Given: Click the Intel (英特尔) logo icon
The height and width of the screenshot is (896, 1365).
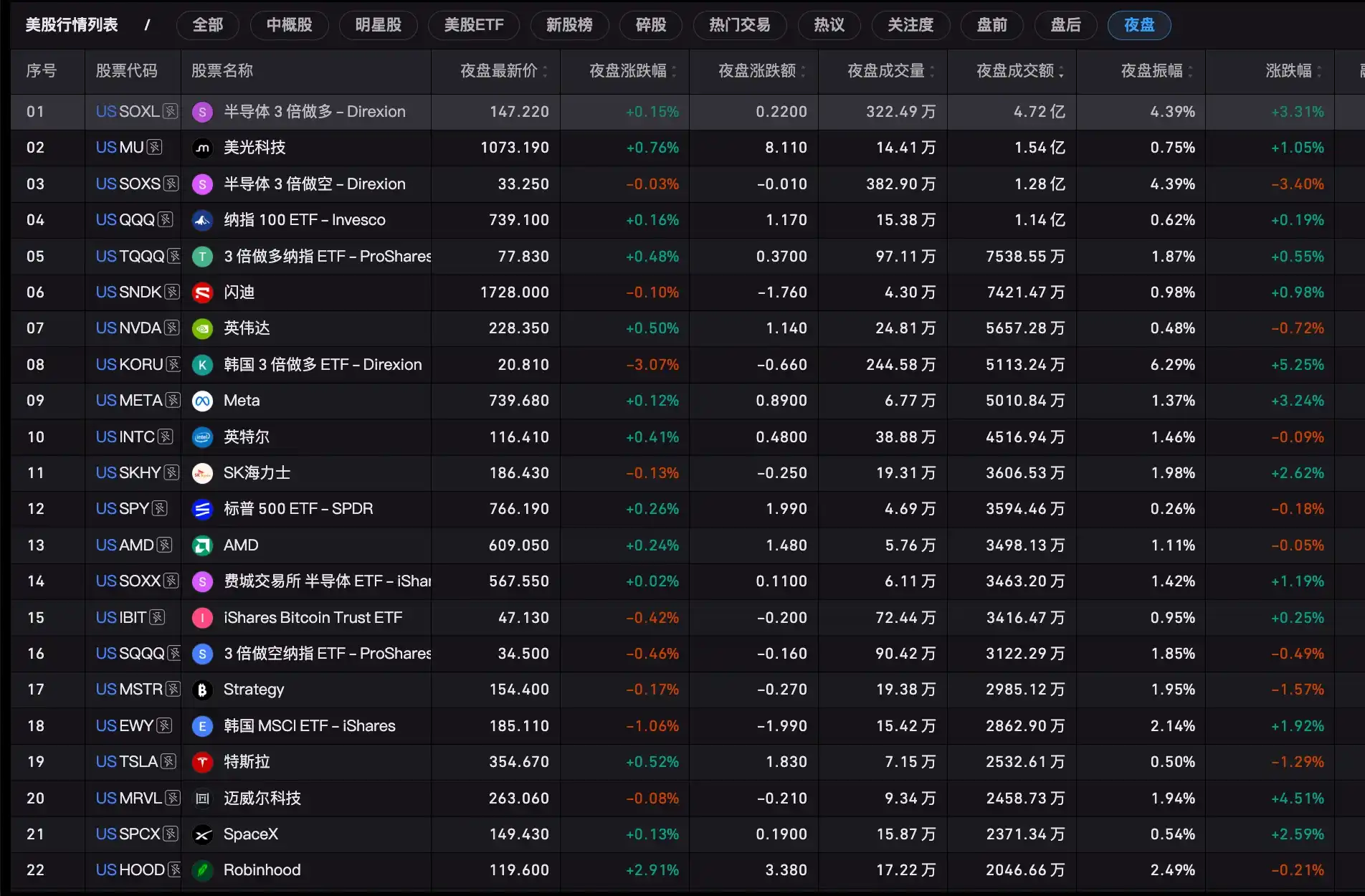Looking at the screenshot, I should tap(203, 437).
